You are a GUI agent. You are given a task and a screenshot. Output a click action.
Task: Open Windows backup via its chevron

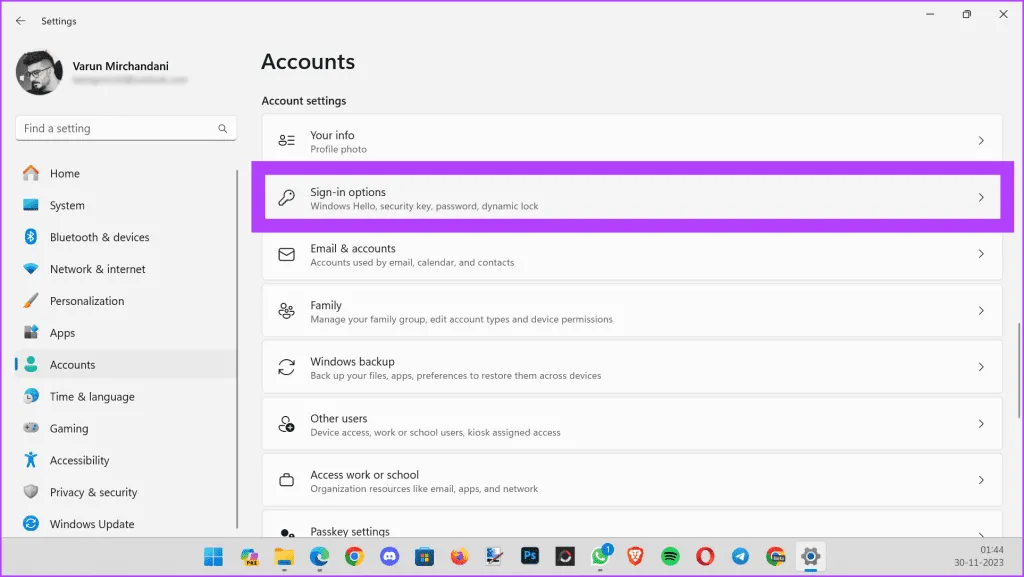[x=981, y=368]
